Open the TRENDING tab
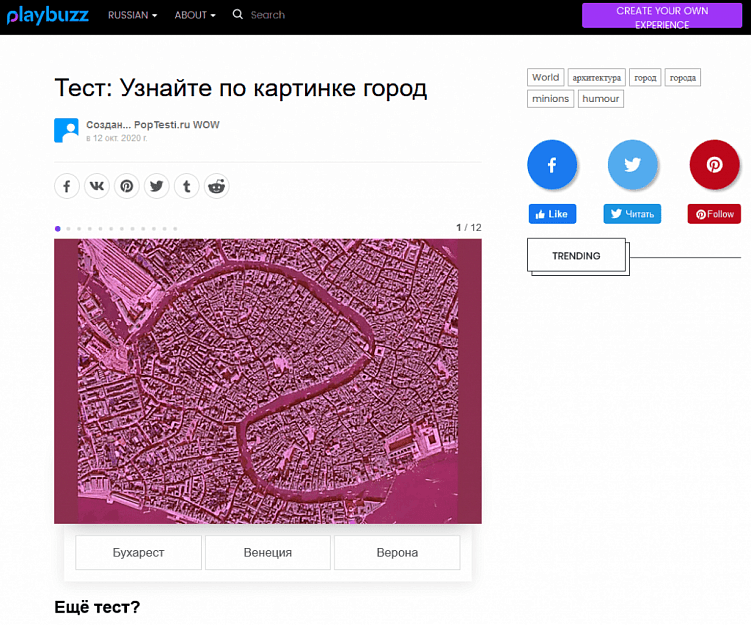Screen dimensions: 751x625 point(576,256)
